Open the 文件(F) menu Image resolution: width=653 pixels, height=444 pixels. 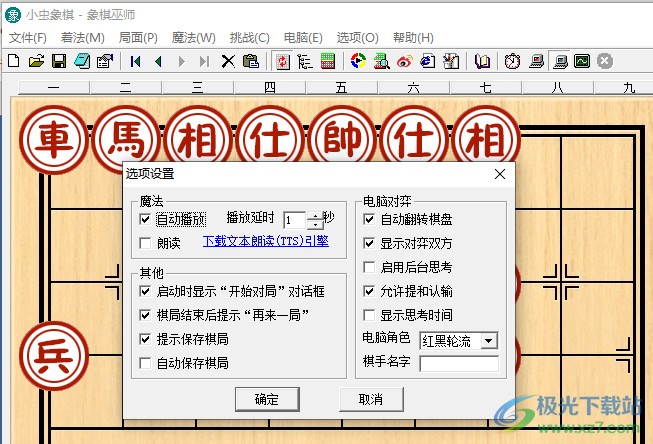click(28, 38)
